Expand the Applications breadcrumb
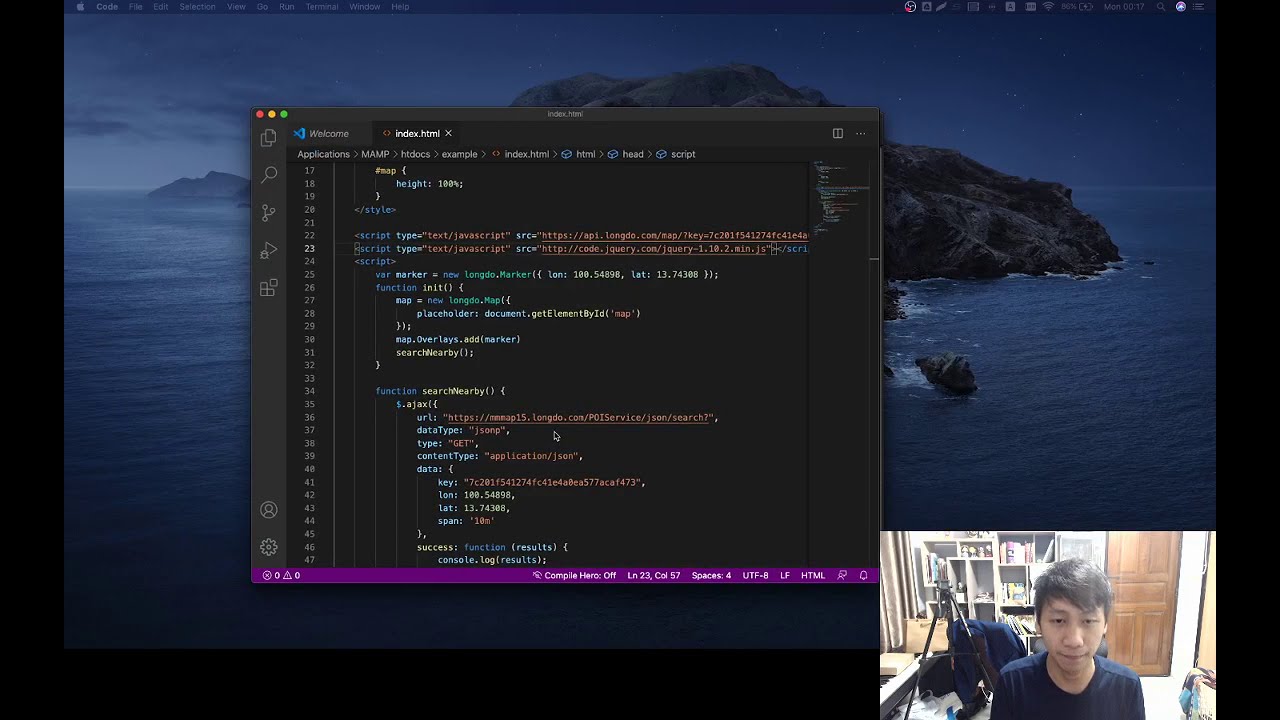The height and width of the screenshot is (720, 1280). pos(323,155)
